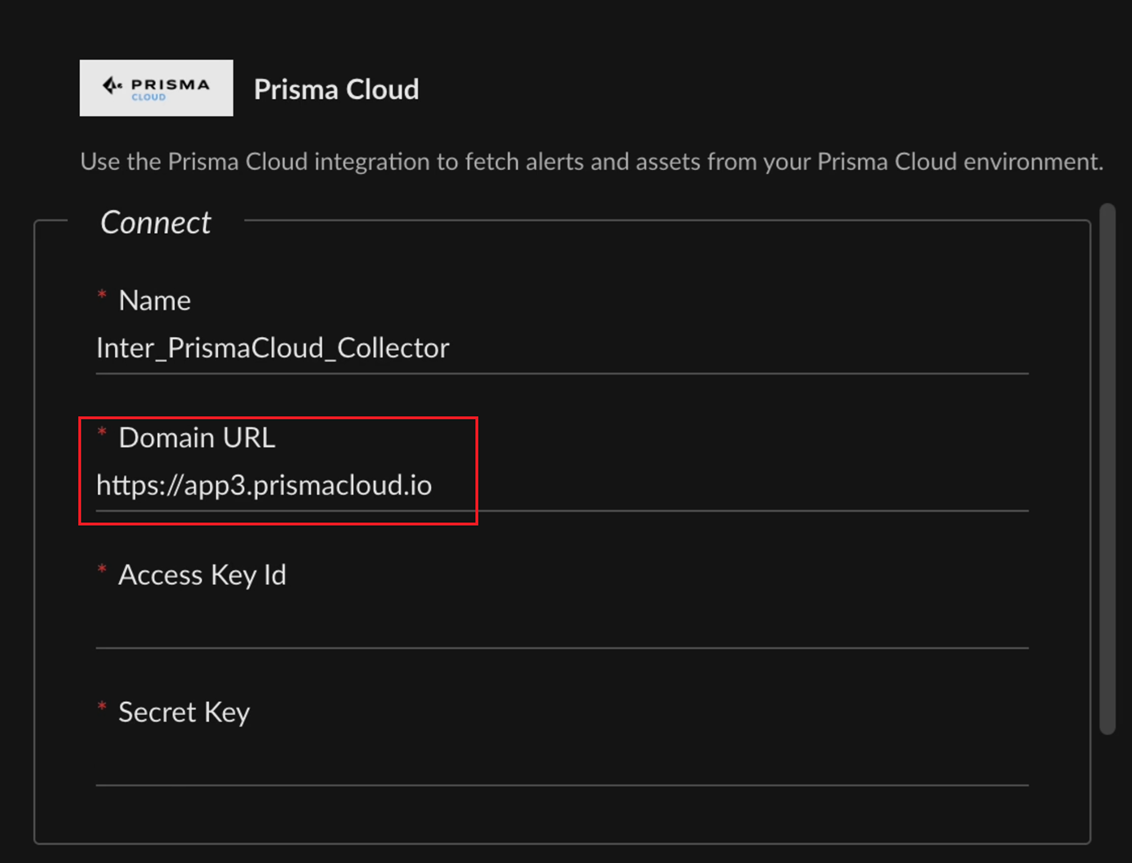Viewport: 1132px width, 863px height.
Task: Click the Connect section title
Action: 155,222
